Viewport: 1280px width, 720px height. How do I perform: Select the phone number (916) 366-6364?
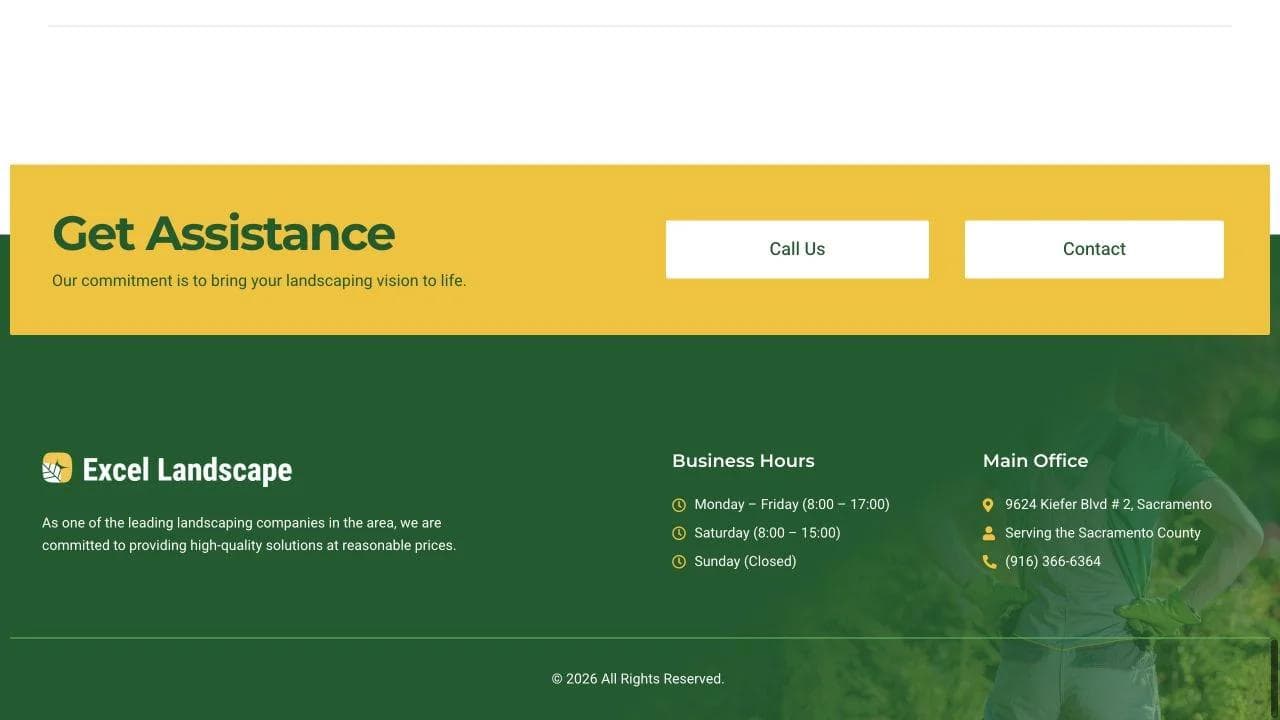click(x=1053, y=561)
